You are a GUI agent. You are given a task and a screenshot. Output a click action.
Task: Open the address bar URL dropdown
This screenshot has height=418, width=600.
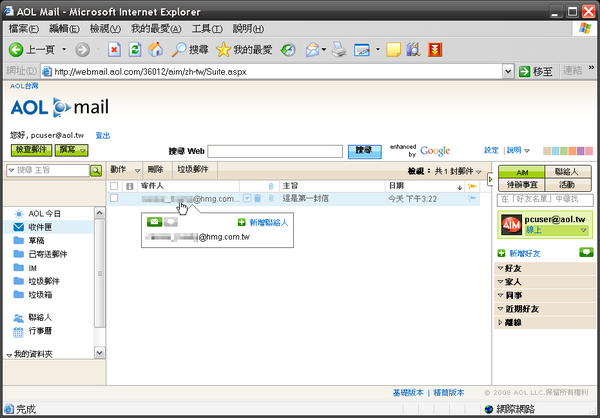point(508,71)
